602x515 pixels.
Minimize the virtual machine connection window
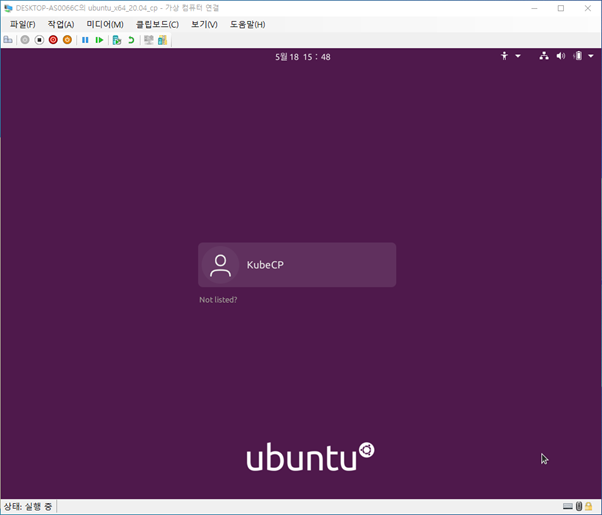(534, 8)
